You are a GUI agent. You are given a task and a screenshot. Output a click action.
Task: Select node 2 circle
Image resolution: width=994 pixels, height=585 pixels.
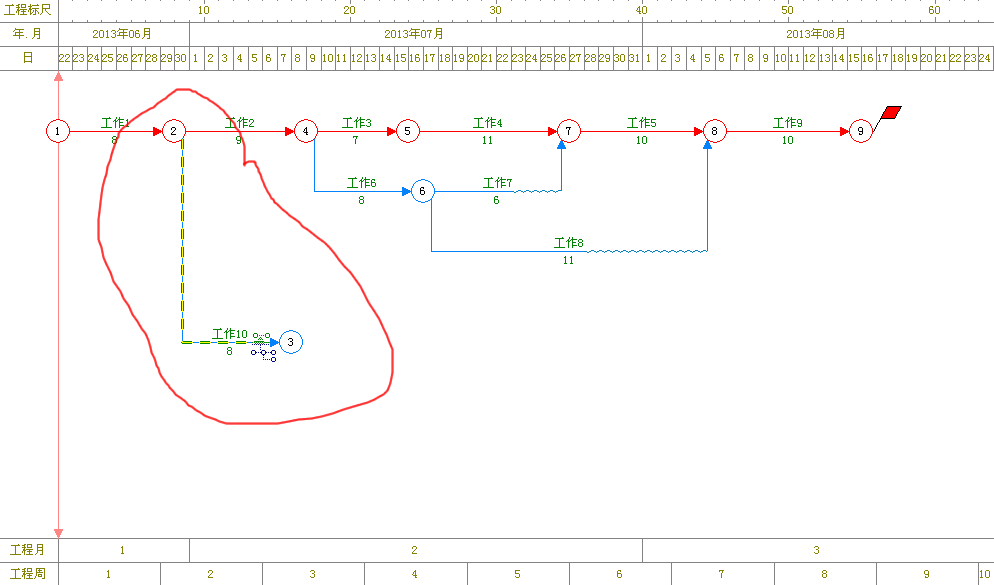174,131
